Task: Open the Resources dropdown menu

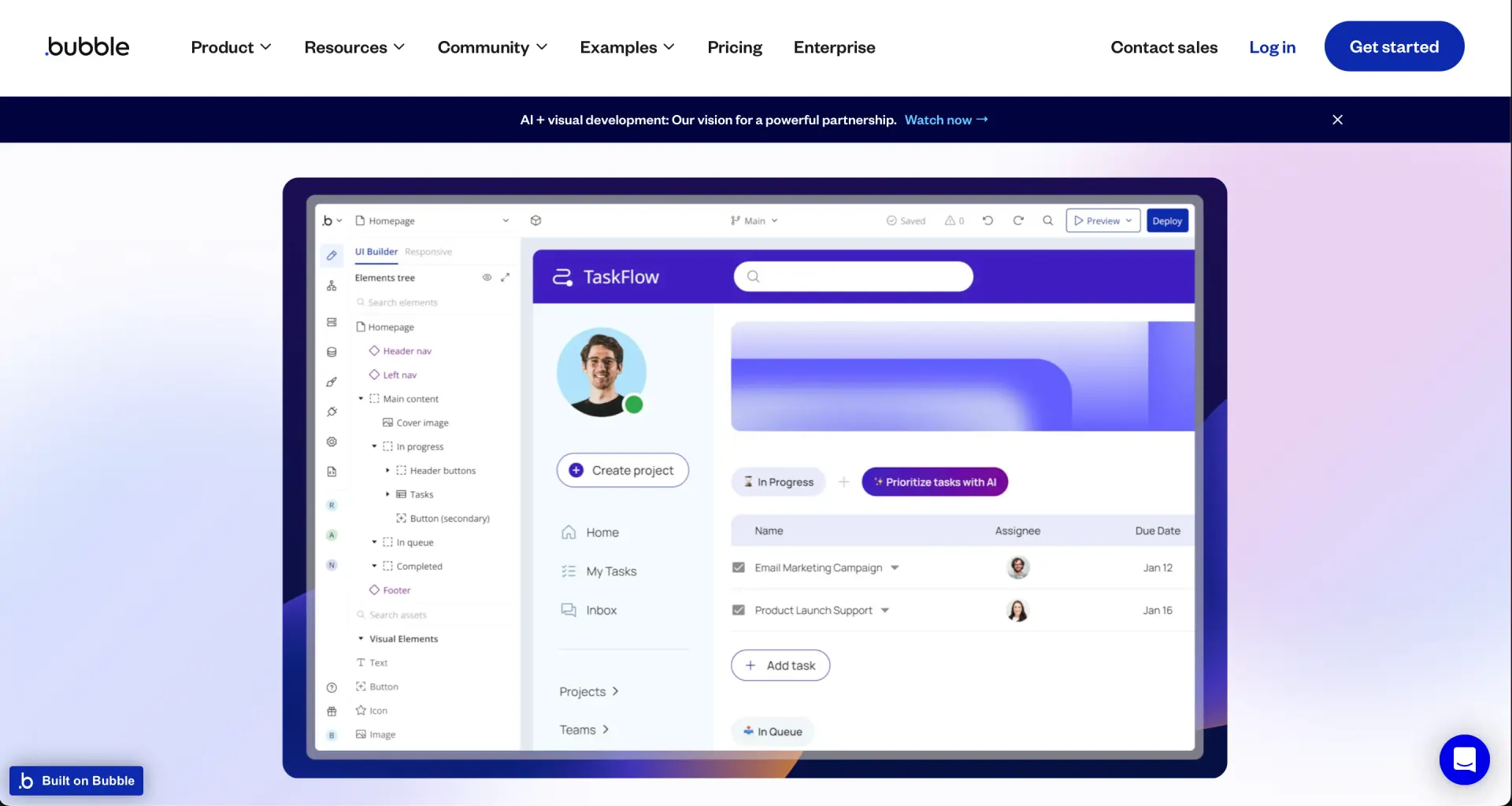Action: coord(354,47)
